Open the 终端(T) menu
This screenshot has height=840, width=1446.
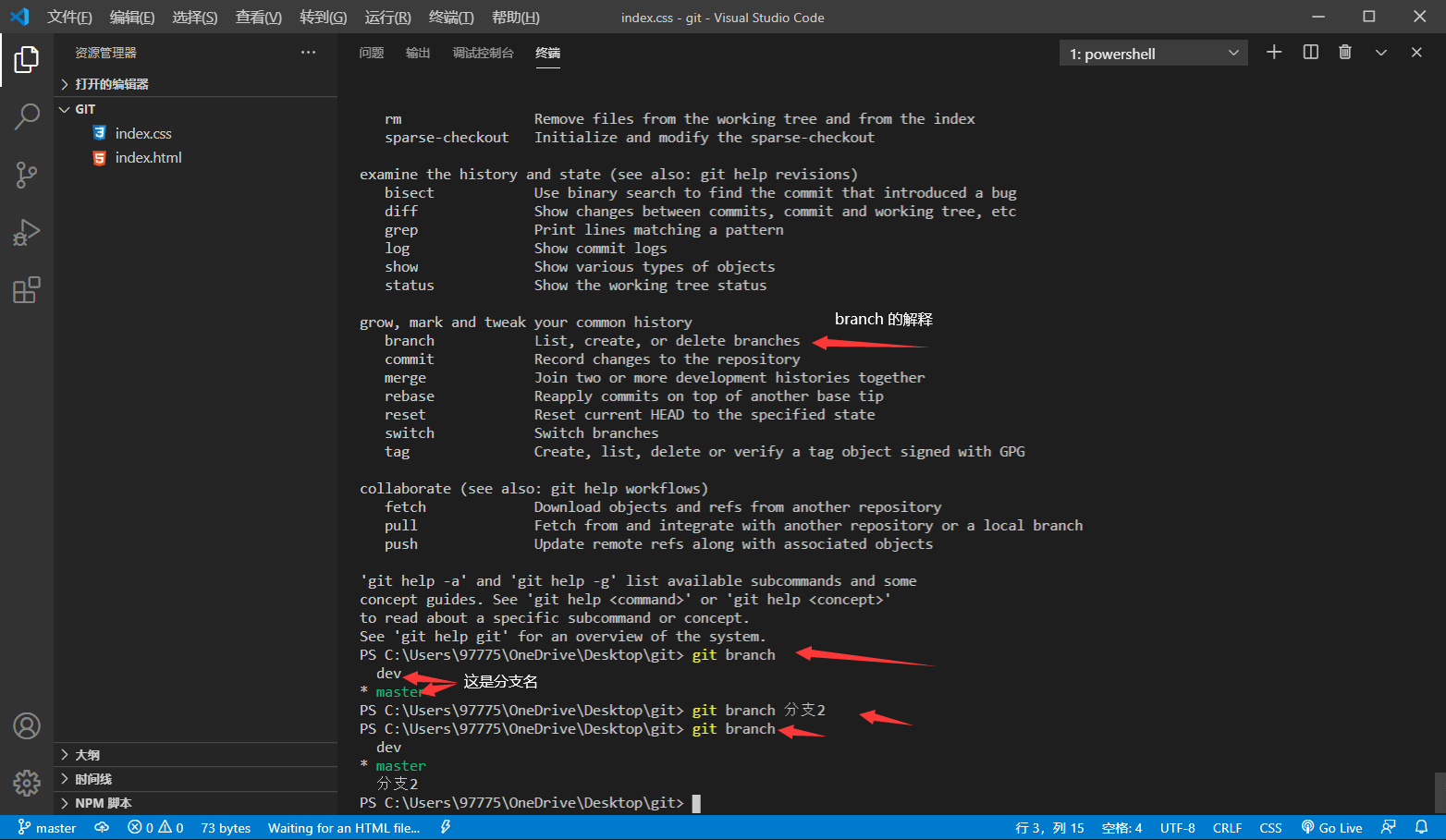click(x=451, y=18)
